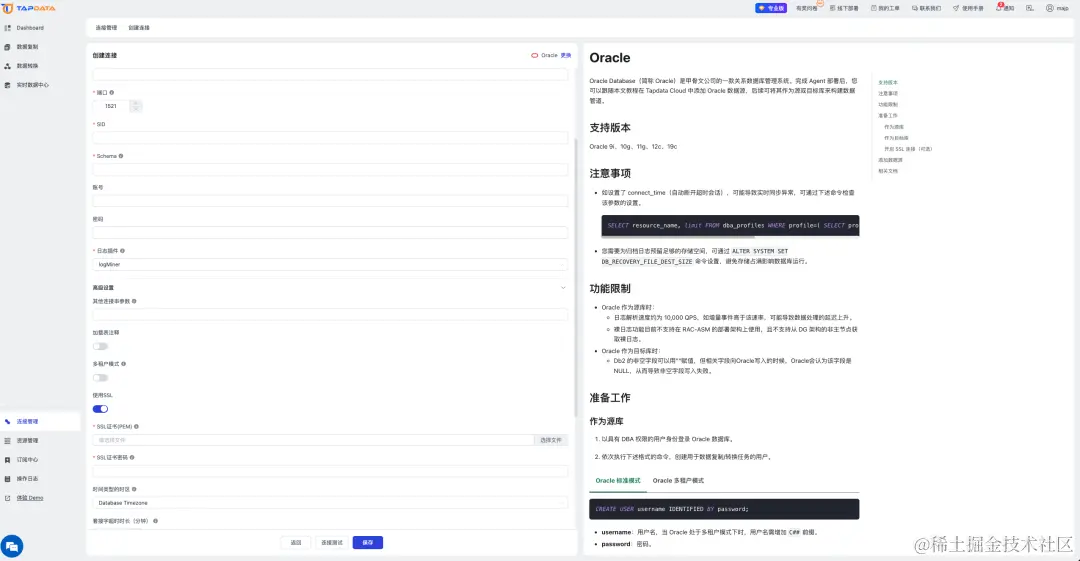This screenshot has height=561, width=1080.
Task: Focus the 密码 input field
Action: pos(330,233)
